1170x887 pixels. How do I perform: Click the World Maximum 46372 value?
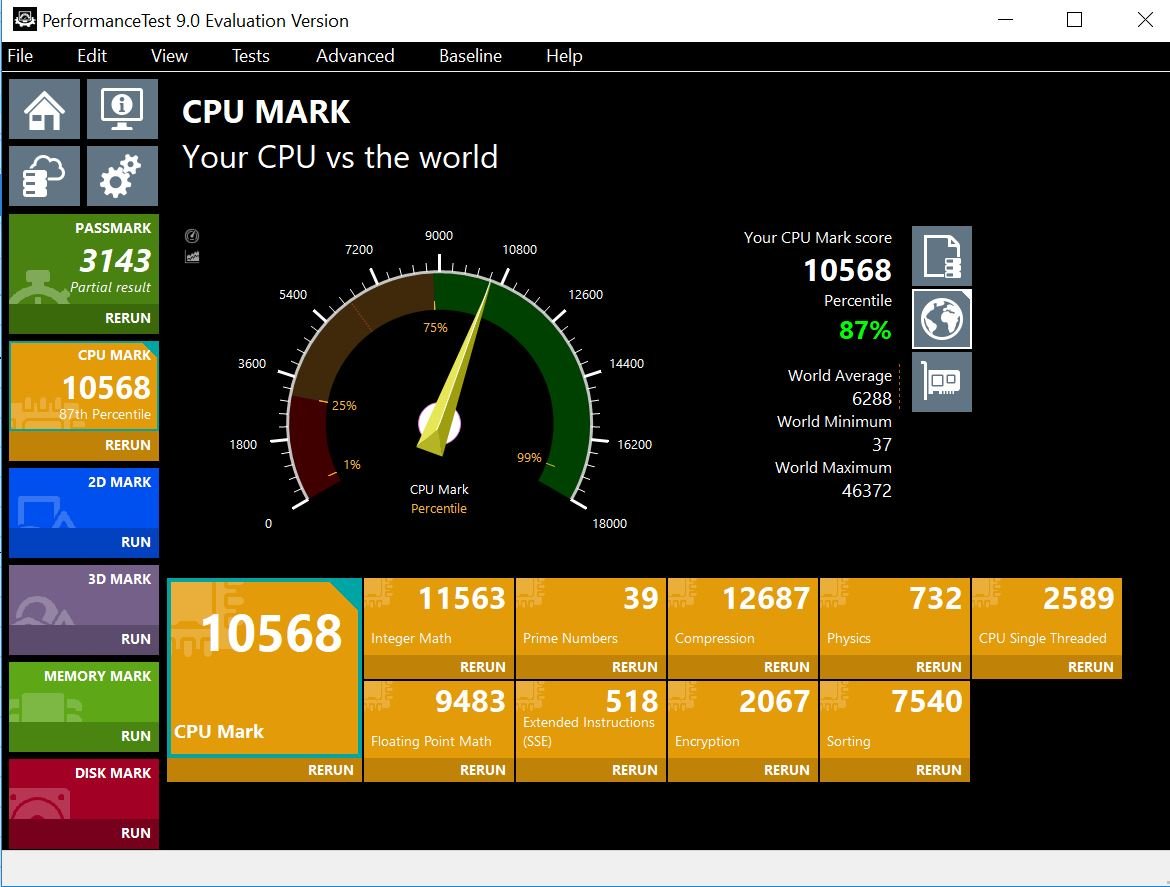pyautogui.click(x=866, y=490)
